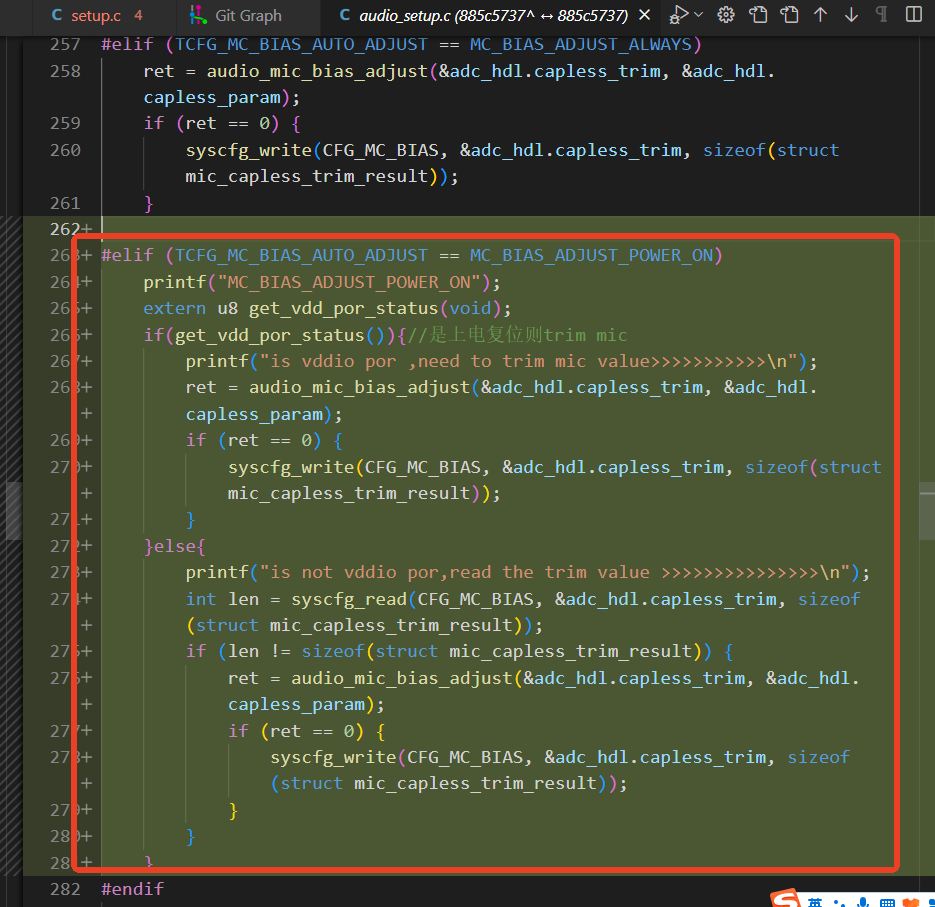Screen dimensions: 935x907
Task: Click the Run or Debug play icon
Action: tap(679, 14)
